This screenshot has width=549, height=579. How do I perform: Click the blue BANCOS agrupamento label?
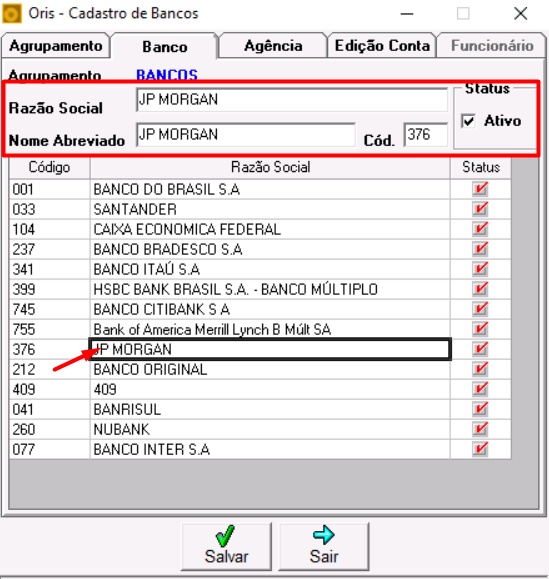point(167,75)
